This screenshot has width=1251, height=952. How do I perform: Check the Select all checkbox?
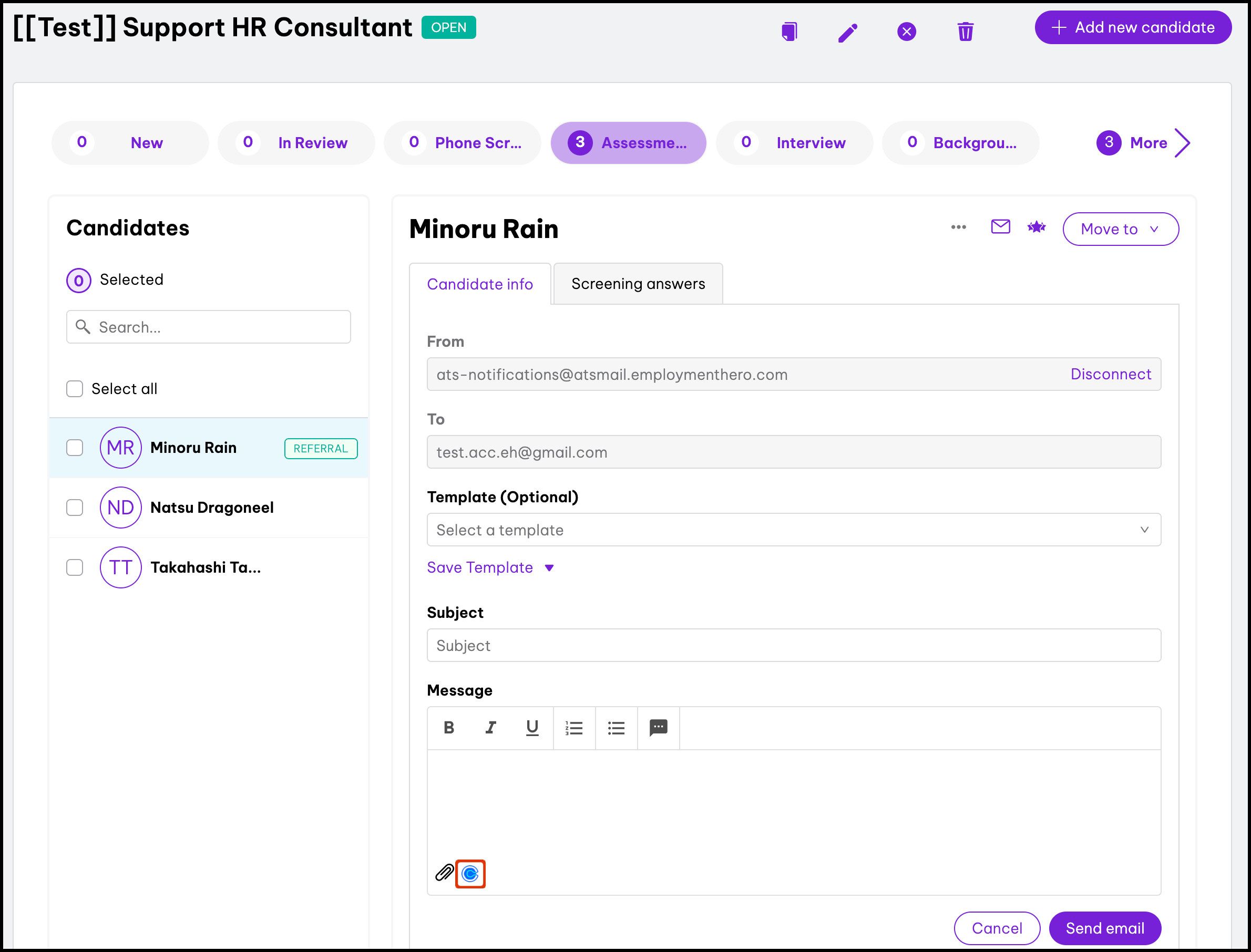pos(75,389)
